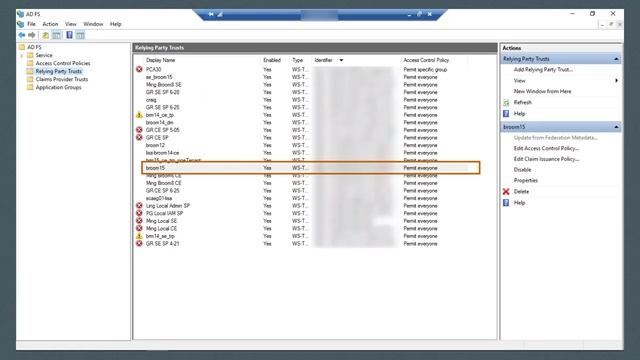
Task: Click Permit specific group policy for PCA30
Action: [425, 70]
